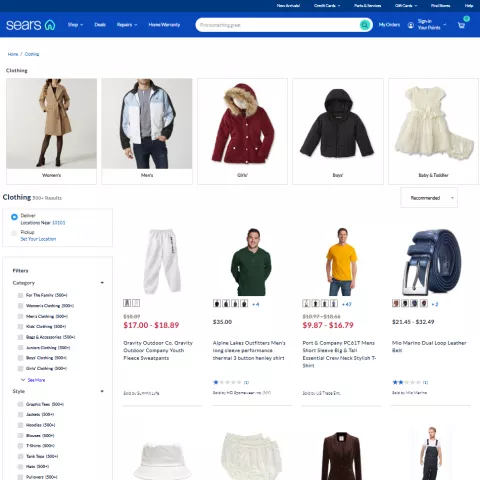Check Blouses style filter
Screen dimensions: 480x480
[20, 436]
